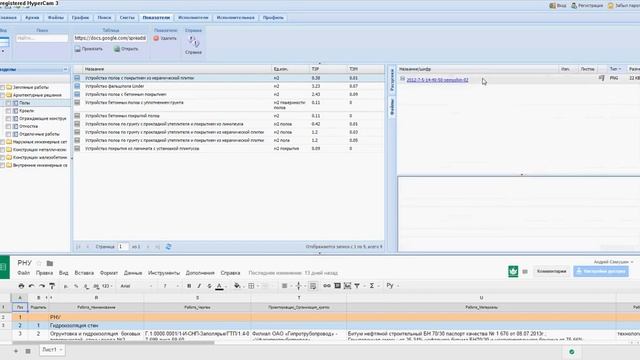
Task: Open the Файл menu in the spreadsheet
Action: 24,273
